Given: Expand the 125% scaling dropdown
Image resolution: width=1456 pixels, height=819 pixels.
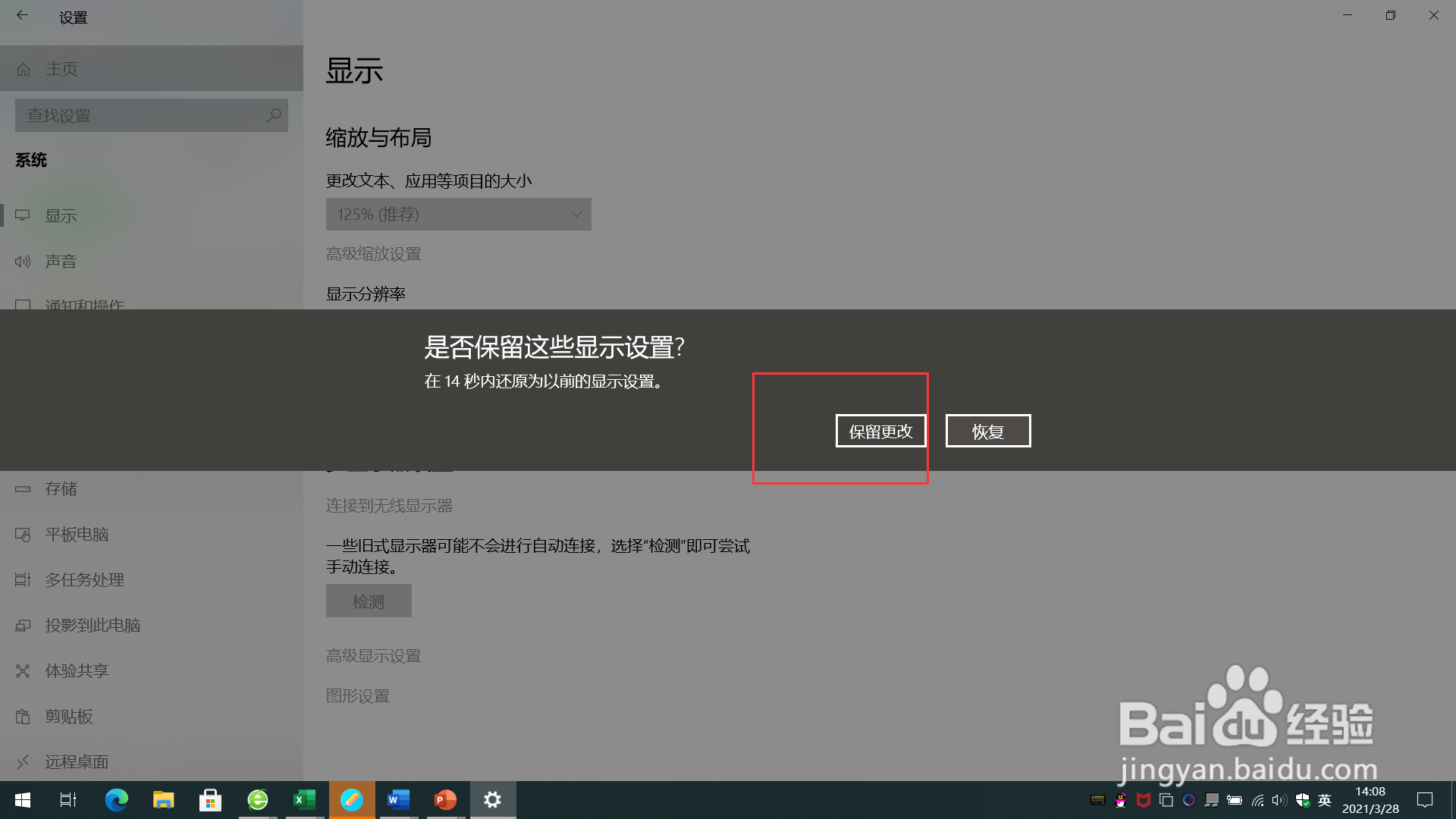Looking at the screenshot, I should point(458,215).
